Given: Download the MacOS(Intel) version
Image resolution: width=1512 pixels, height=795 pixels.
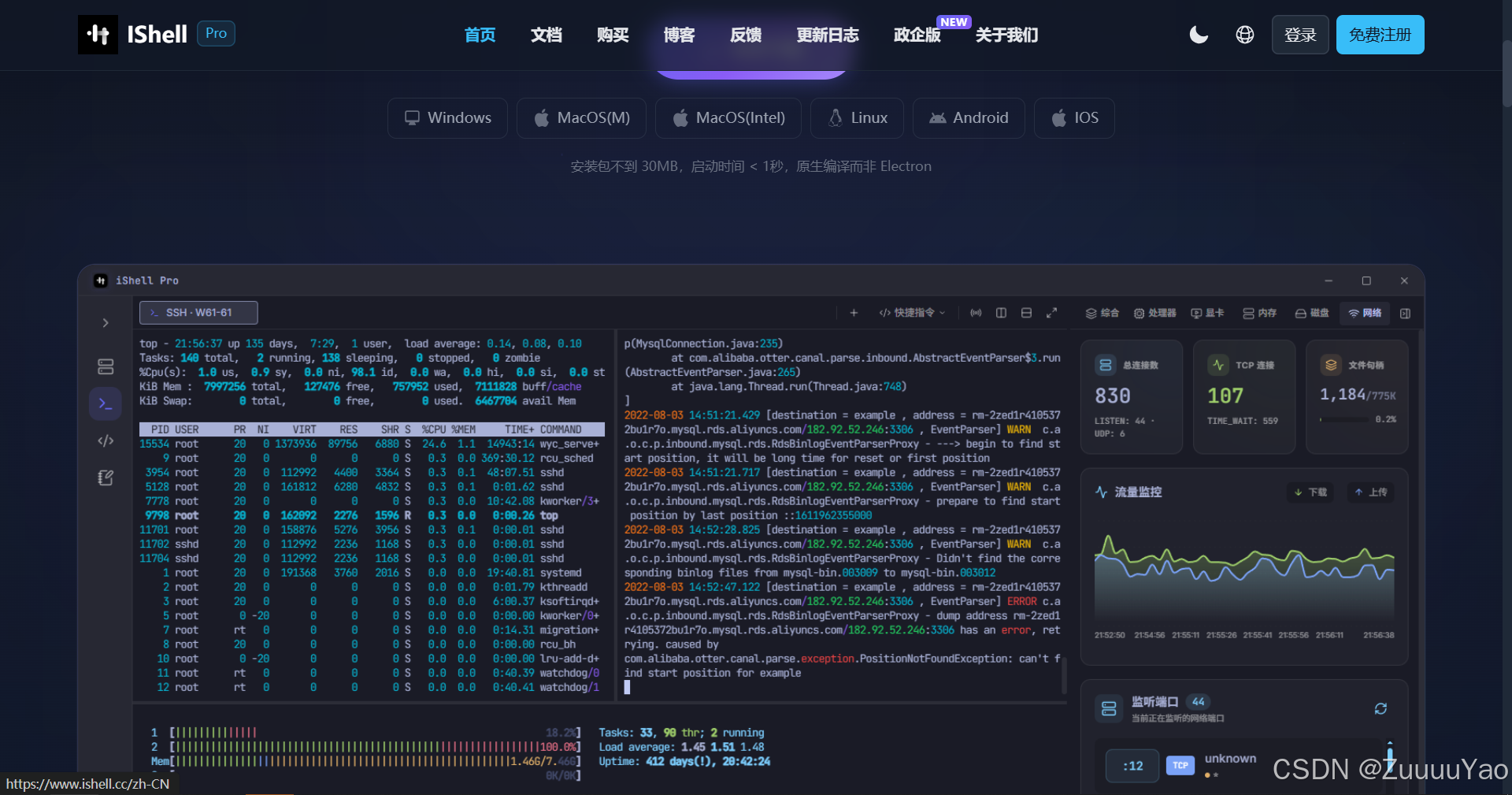Looking at the screenshot, I should 728,118.
